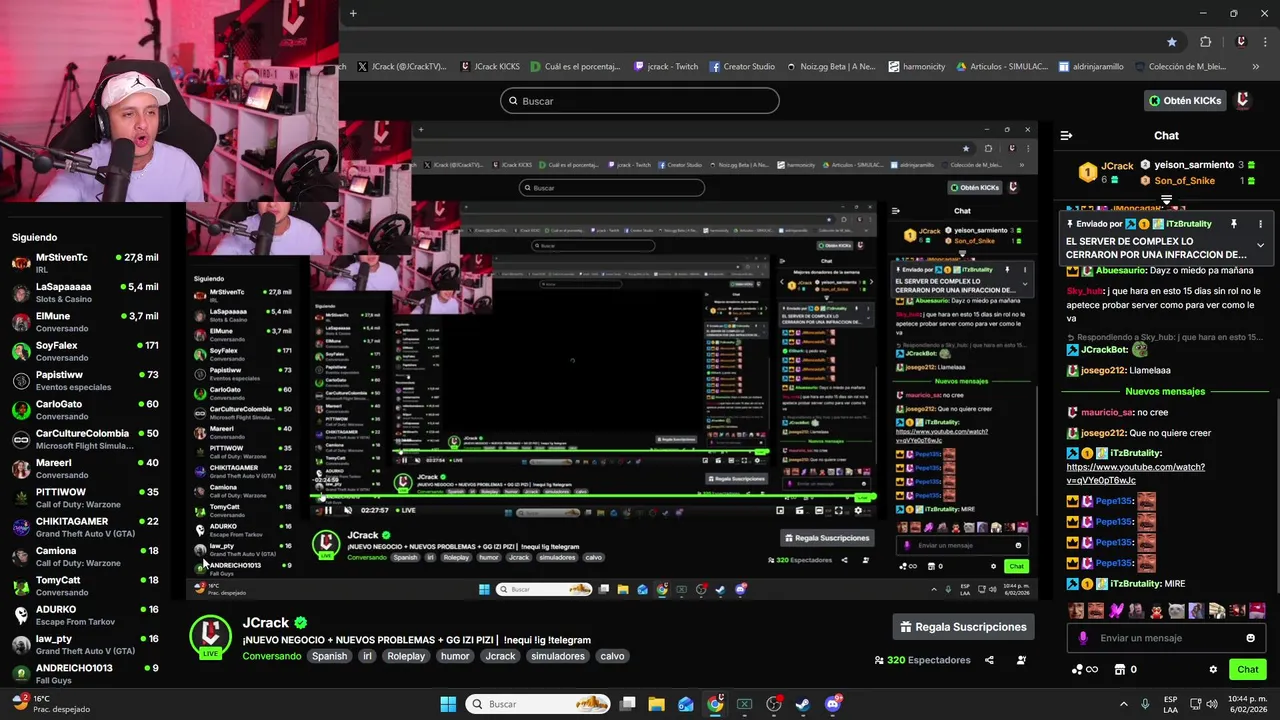The image size is (1280, 720).
Task: Click the Windows taskbar Buscar search box
Action: (539, 704)
